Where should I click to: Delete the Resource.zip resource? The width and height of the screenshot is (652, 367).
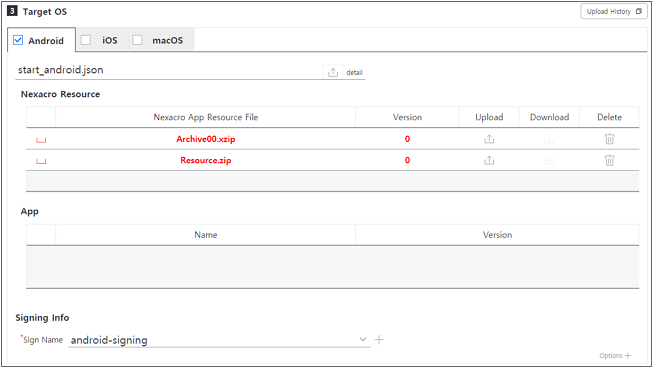(x=609, y=160)
